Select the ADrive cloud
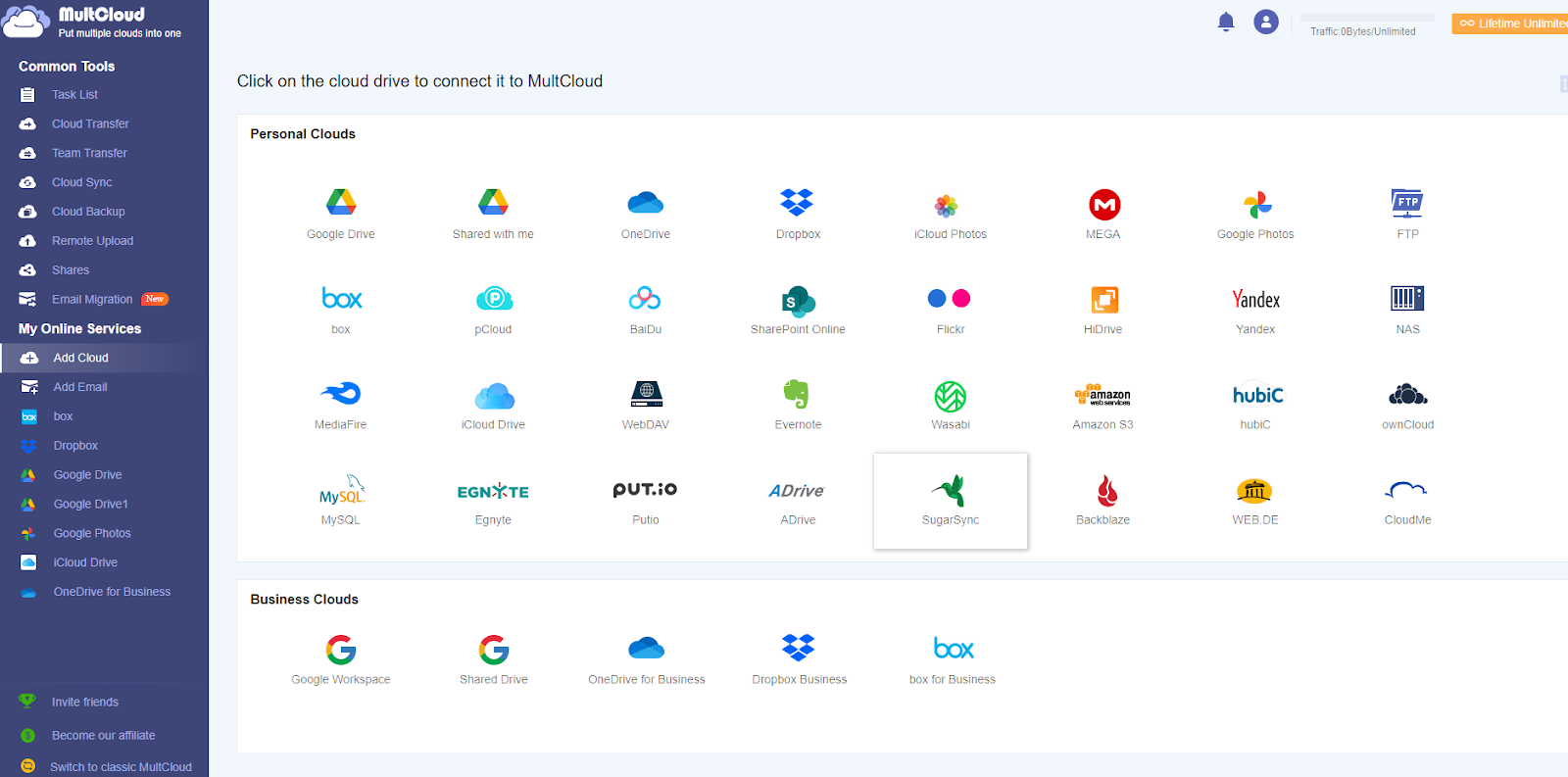 pos(797,491)
